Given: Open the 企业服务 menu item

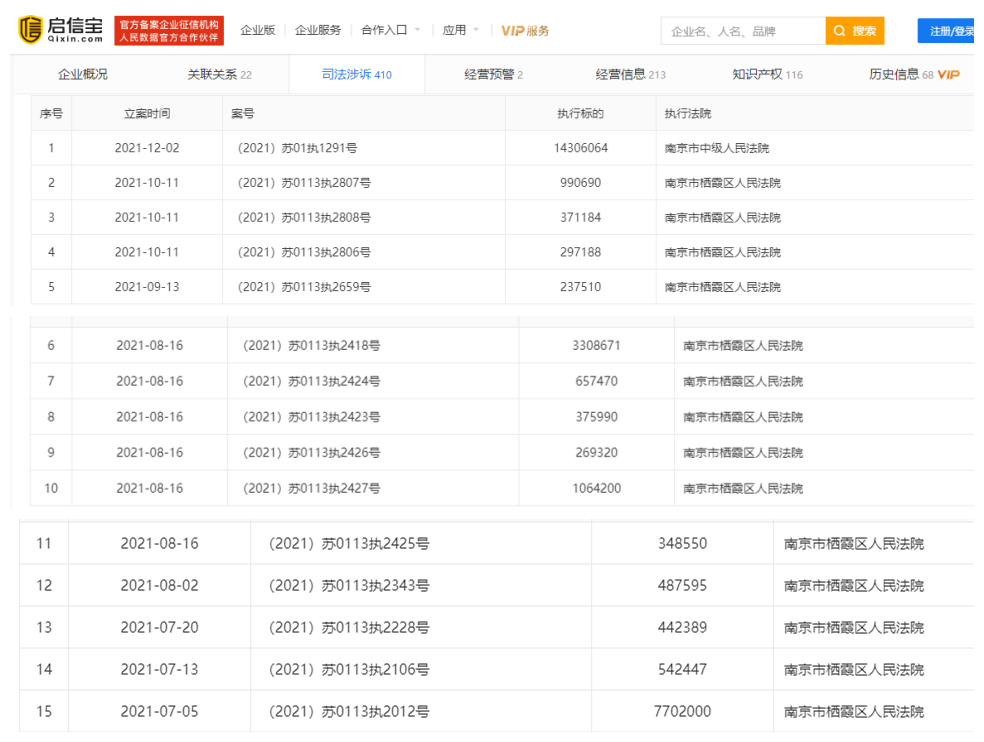Looking at the screenshot, I should [x=318, y=30].
